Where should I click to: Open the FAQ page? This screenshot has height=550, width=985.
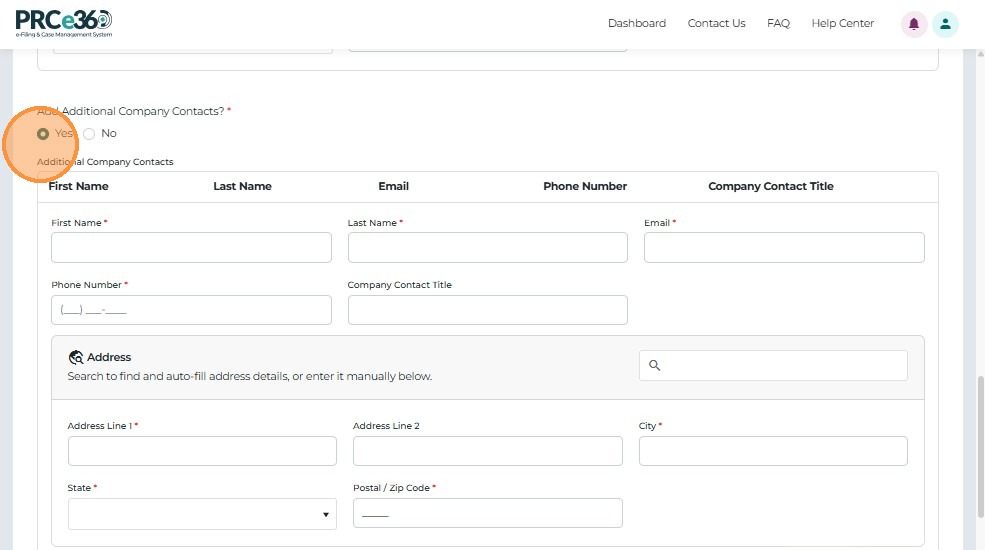[x=778, y=23]
